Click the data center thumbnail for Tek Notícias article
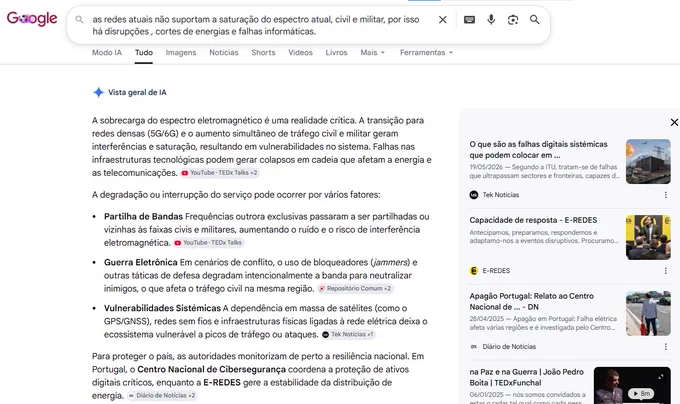The width and height of the screenshot is (680, 404). (x=648, y=161)
